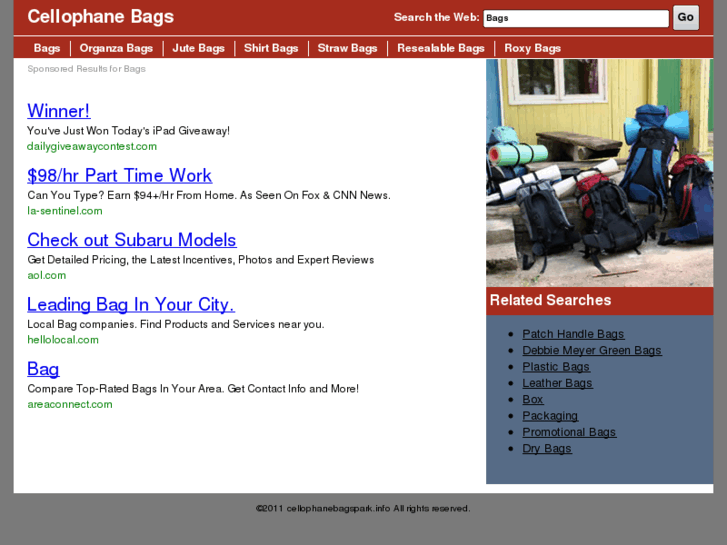Click the Local Bag companies description text
Image resolution: width=727 pixels, height=545 pixels.
pos(176,324)
